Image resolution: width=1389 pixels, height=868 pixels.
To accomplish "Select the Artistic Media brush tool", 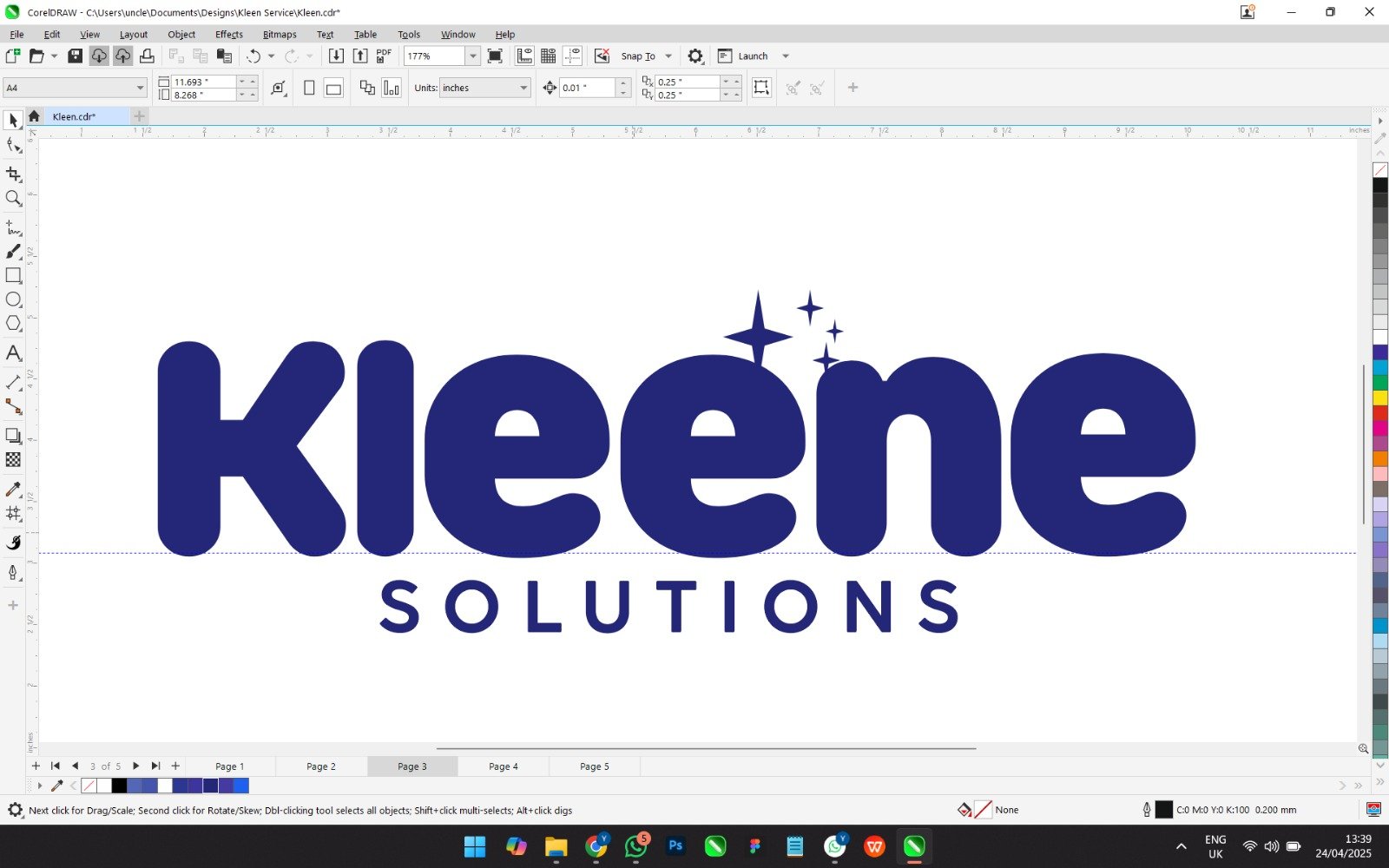I will coord(13,252).
